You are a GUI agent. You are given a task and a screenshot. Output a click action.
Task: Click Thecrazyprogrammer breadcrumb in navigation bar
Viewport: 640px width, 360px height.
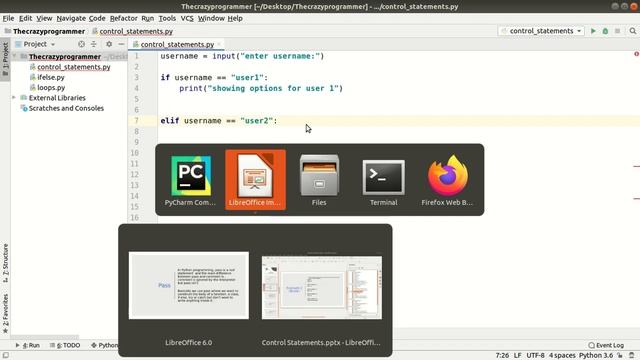tap(49, 31)
